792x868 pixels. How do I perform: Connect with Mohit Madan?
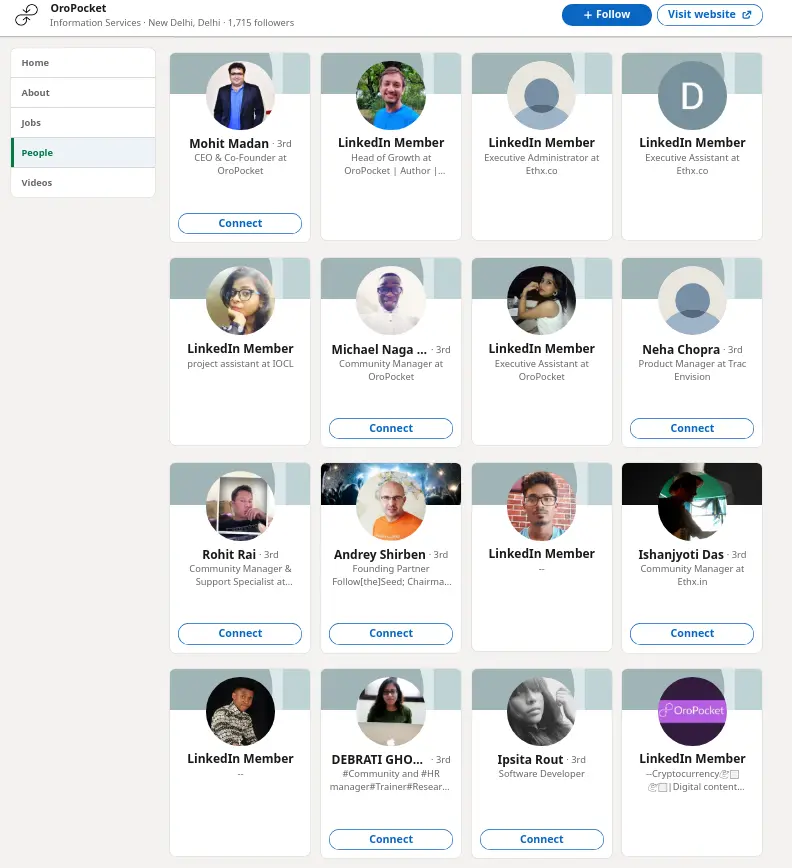coord(240,223)
